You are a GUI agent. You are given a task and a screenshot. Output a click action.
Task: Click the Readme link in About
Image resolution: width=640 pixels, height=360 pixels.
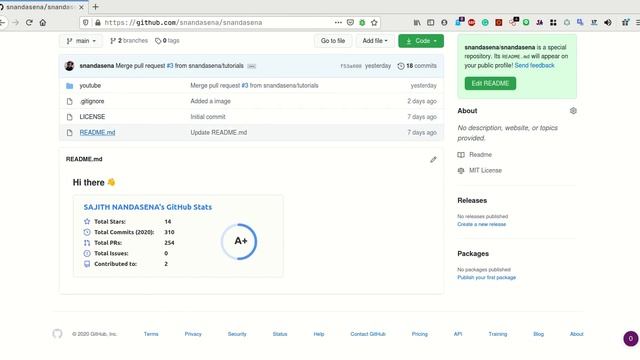point(480,155)
